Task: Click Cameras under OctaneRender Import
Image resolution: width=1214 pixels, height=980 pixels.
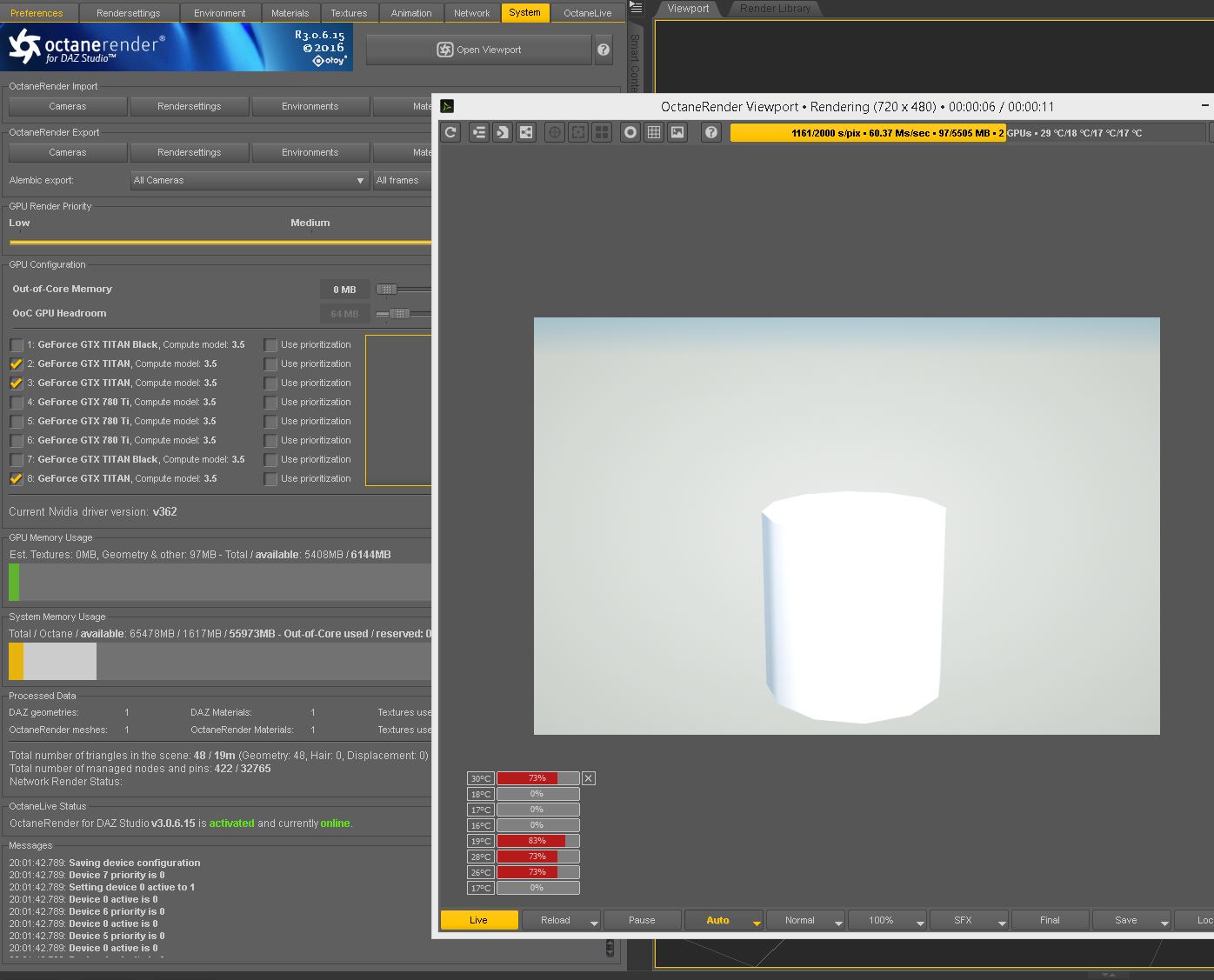Action: pyautogui.click(x=68, y=106)
